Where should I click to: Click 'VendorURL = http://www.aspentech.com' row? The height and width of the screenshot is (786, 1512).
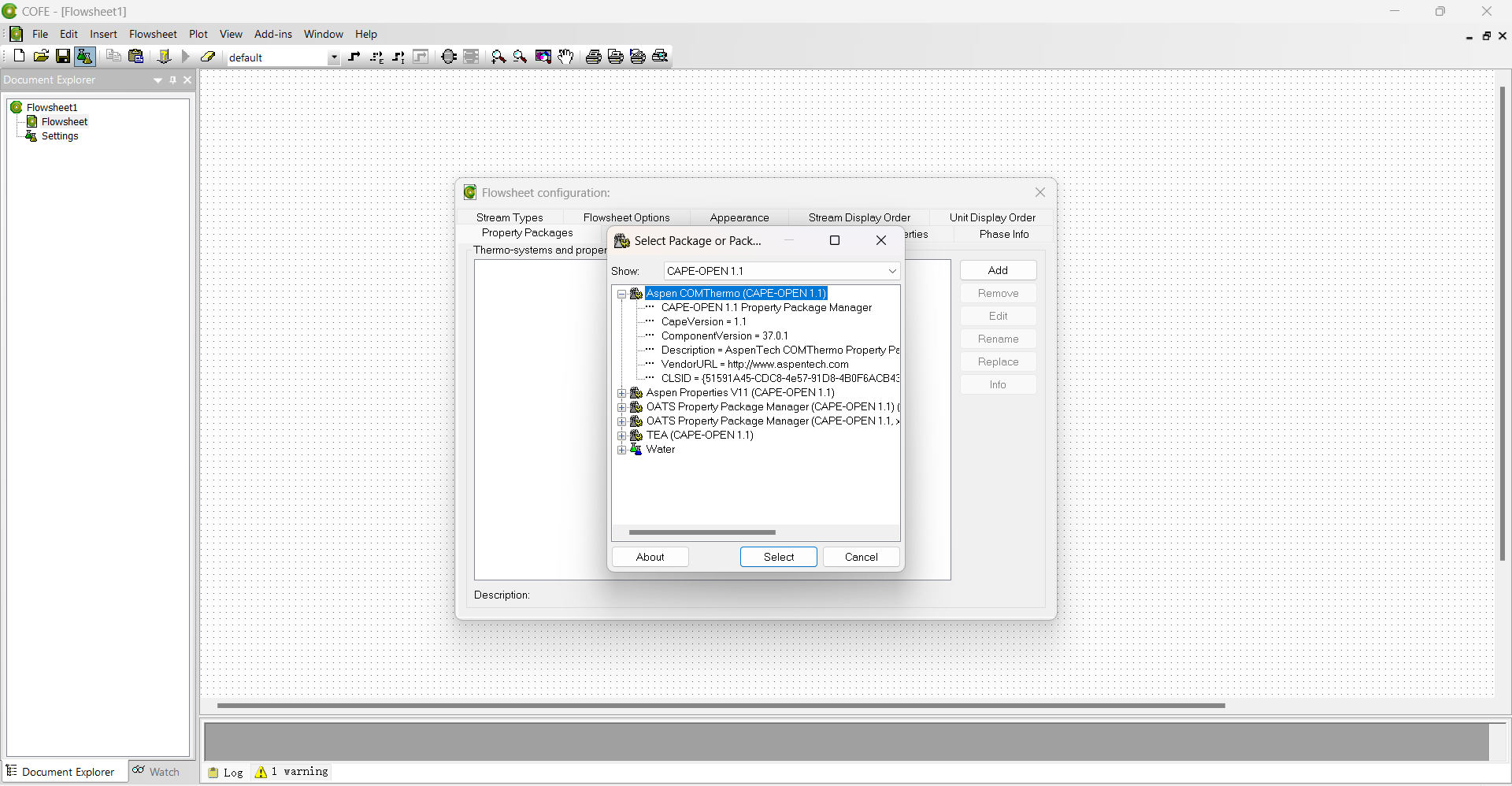(x=755, y=365)
